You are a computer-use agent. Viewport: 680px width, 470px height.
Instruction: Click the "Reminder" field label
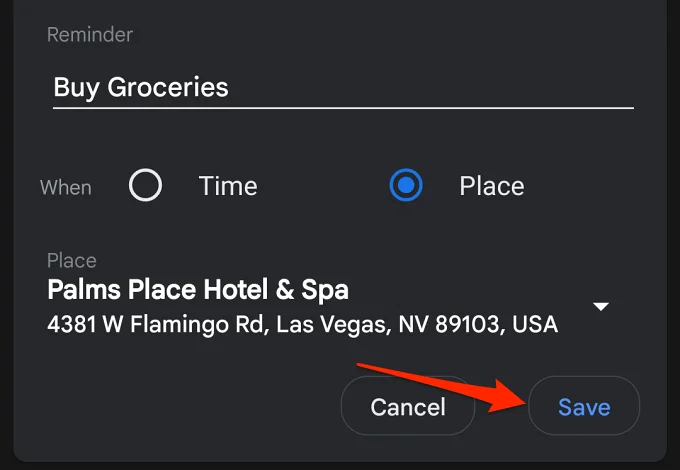click(90, 35)
